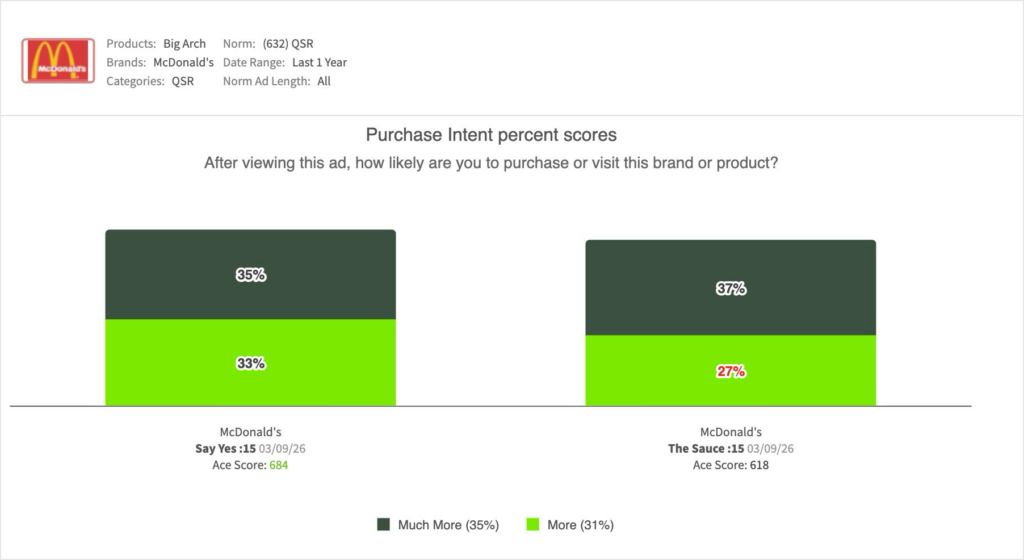Select The Sauce dark 37% bar segment
Screen dimensions: 1024x560
click(730, 288)
